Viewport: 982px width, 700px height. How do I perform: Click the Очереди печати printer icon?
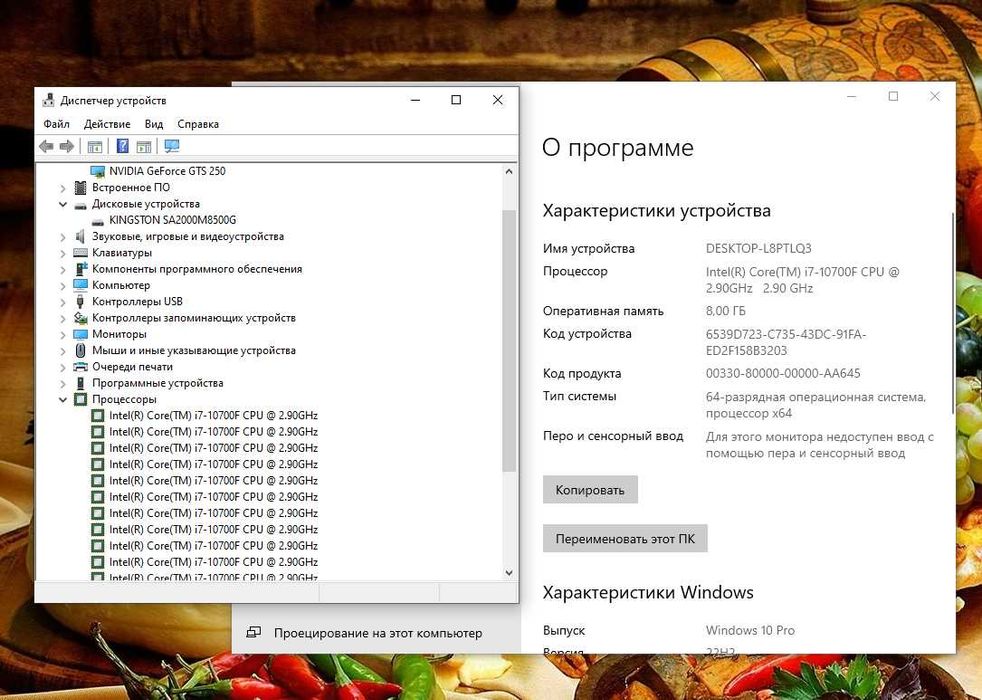pyautogui.click(x=80, y=367)
